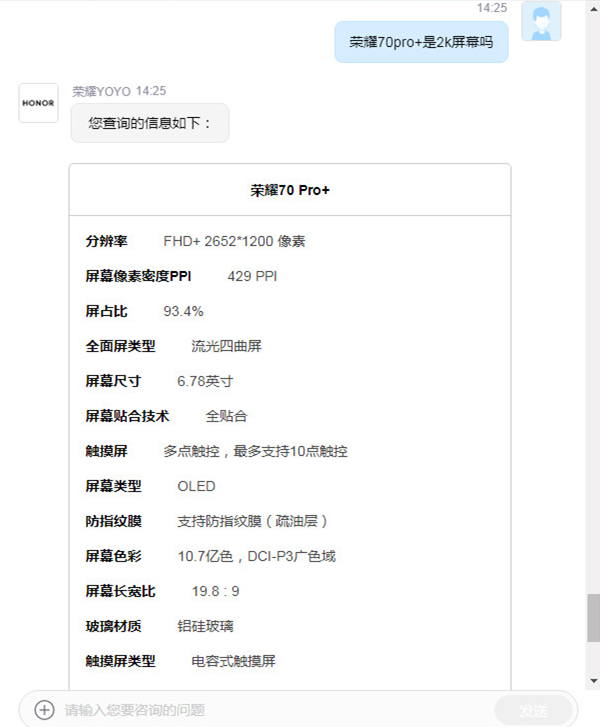Click the glass value 铝硅玻璃
This screenshot has height=727, width=600.
205,626
